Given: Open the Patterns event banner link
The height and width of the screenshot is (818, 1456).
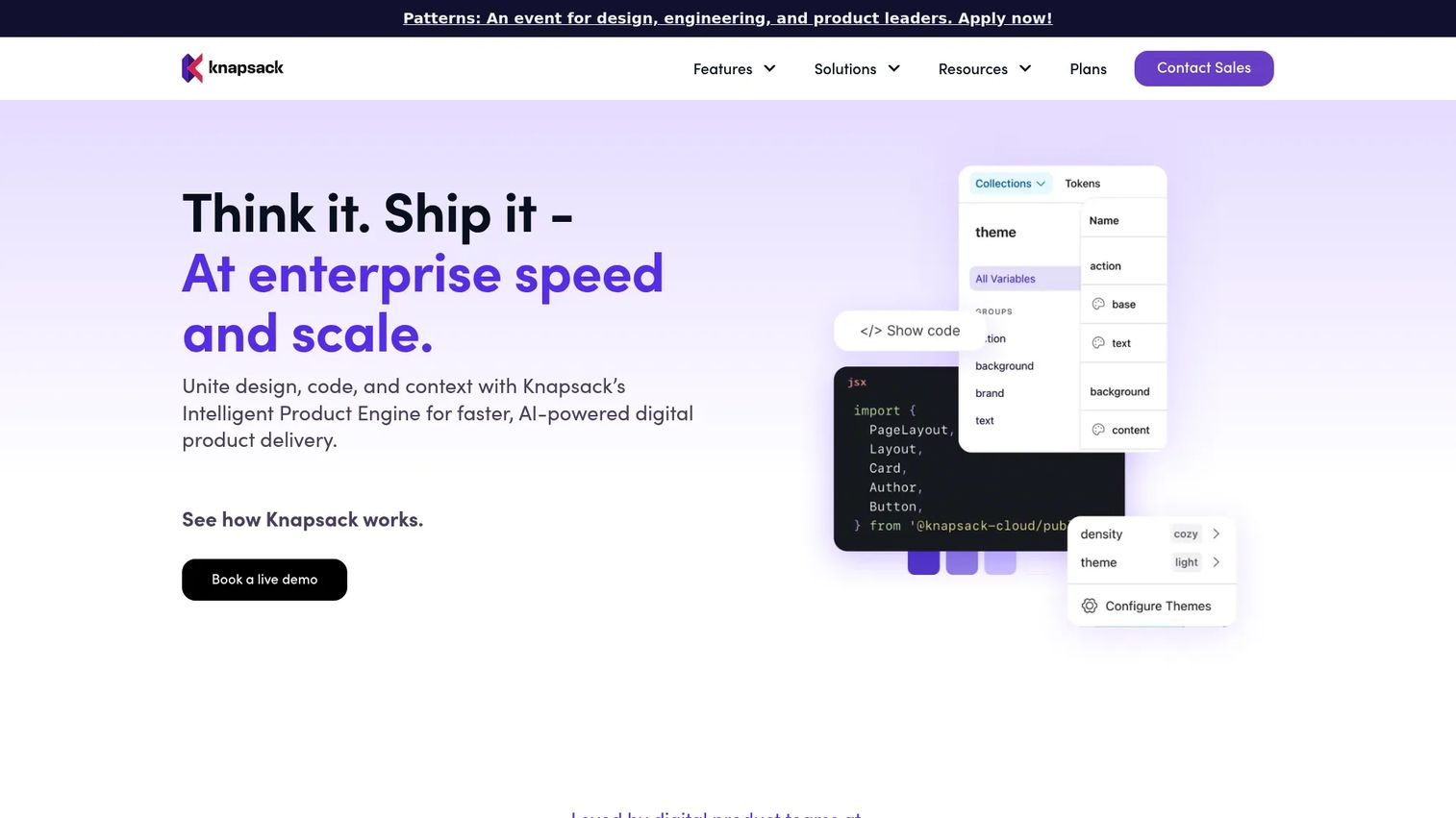Looking at the screenshot, I should 728,18.
